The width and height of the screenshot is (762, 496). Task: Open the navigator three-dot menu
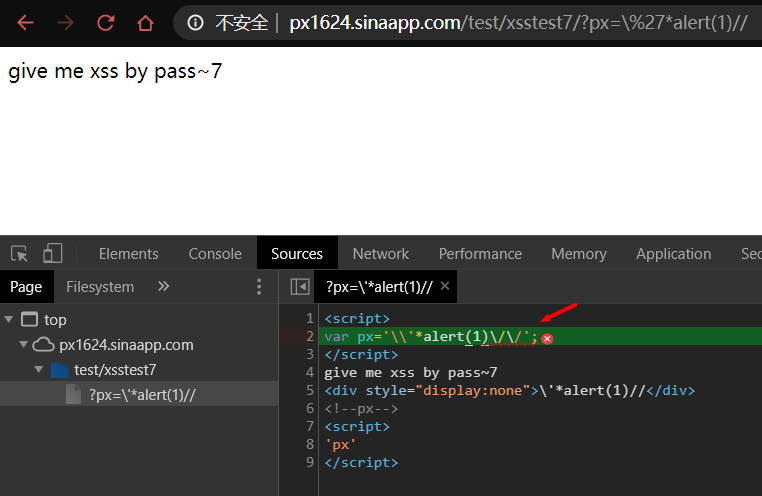point(259,287)
